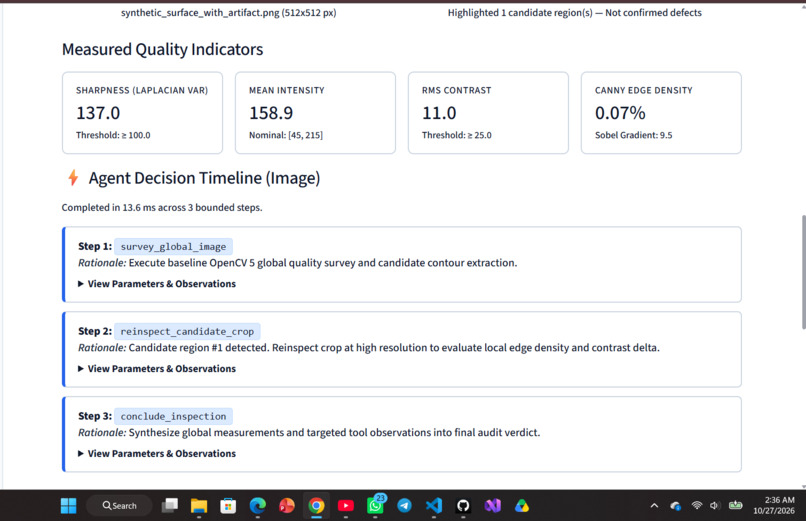Open WhatsApp with 23 notifications badge
The image size is (806, 521).
375,505
